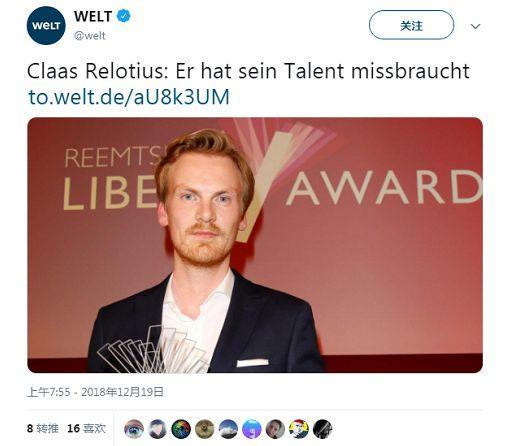
Task: Open the cloudy sky liker avatar
Action: (x=228, y=429)
